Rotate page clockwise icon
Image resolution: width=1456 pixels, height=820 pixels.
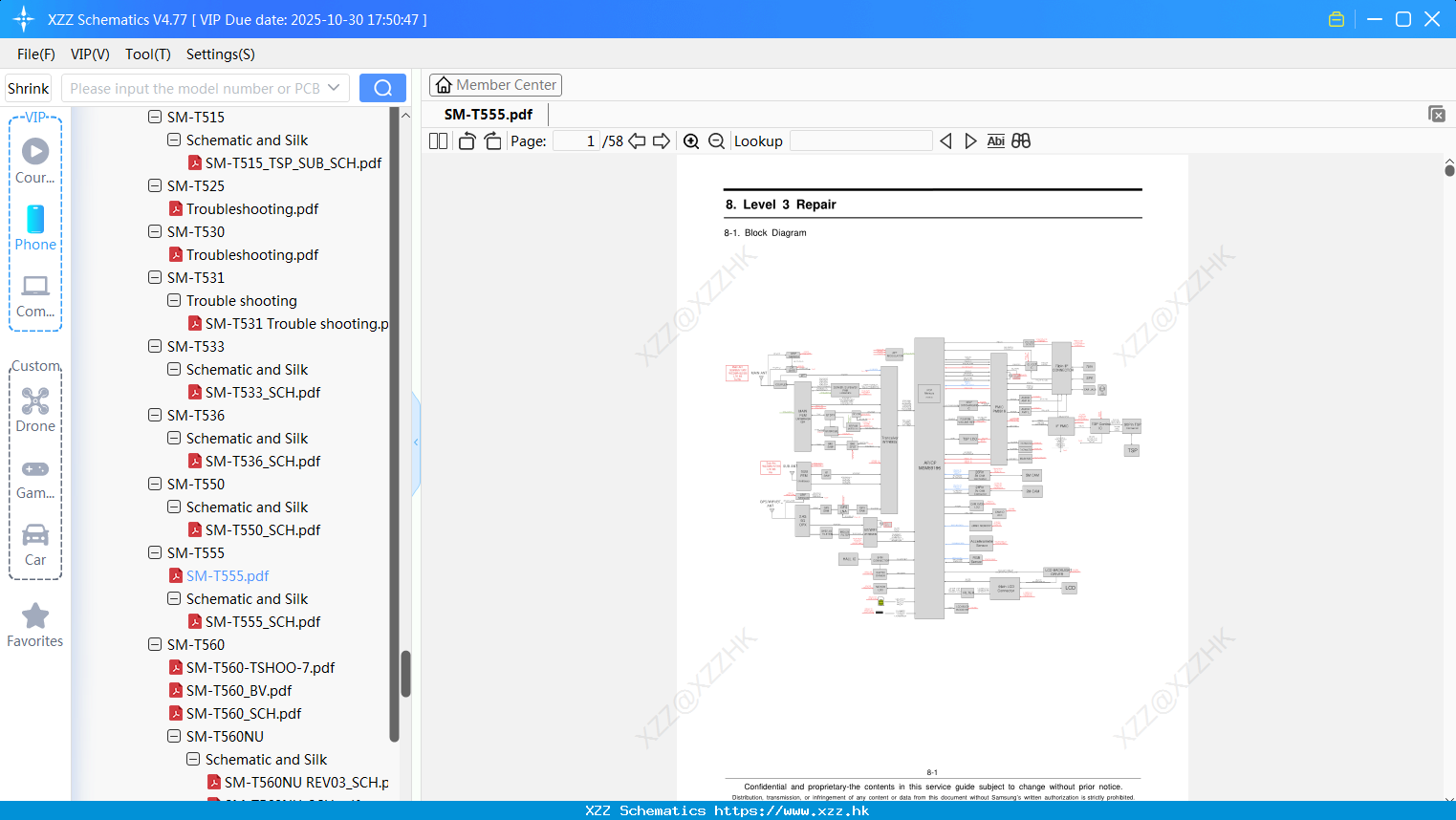[x=492, y=140]
